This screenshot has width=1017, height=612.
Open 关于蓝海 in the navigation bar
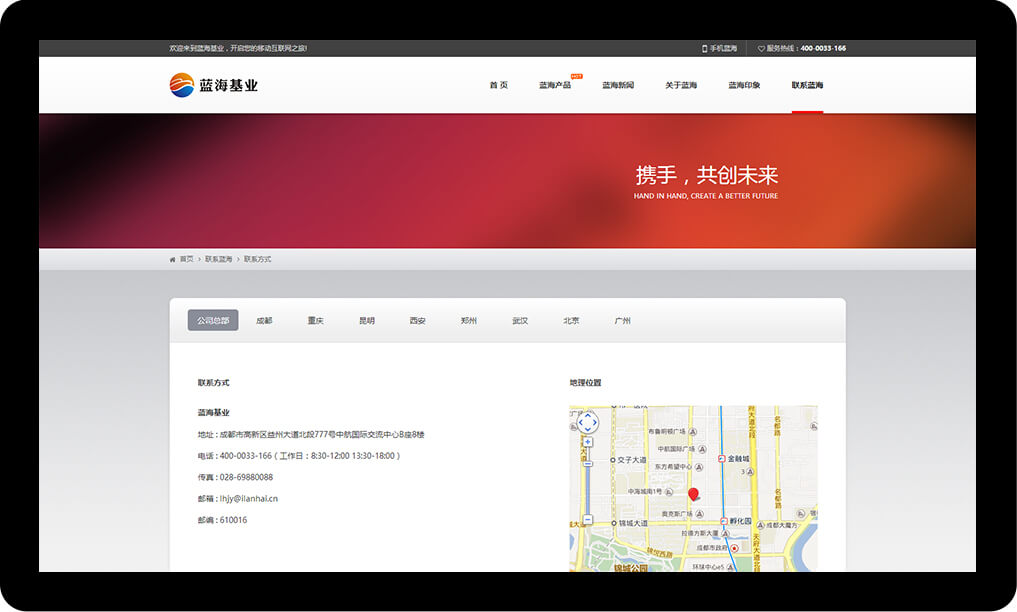(681, 85)
